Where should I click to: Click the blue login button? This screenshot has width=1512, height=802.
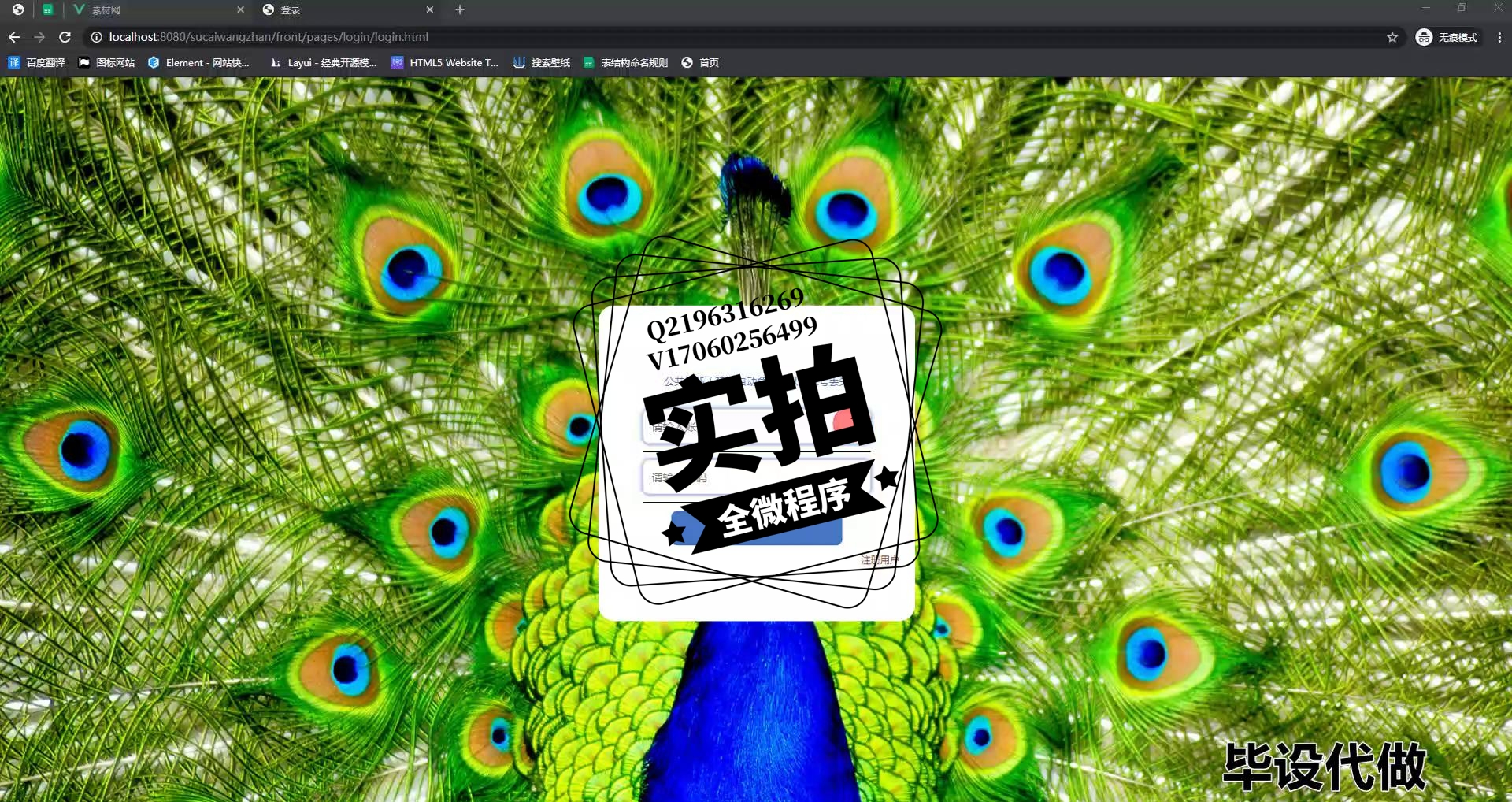click(757, 527)
